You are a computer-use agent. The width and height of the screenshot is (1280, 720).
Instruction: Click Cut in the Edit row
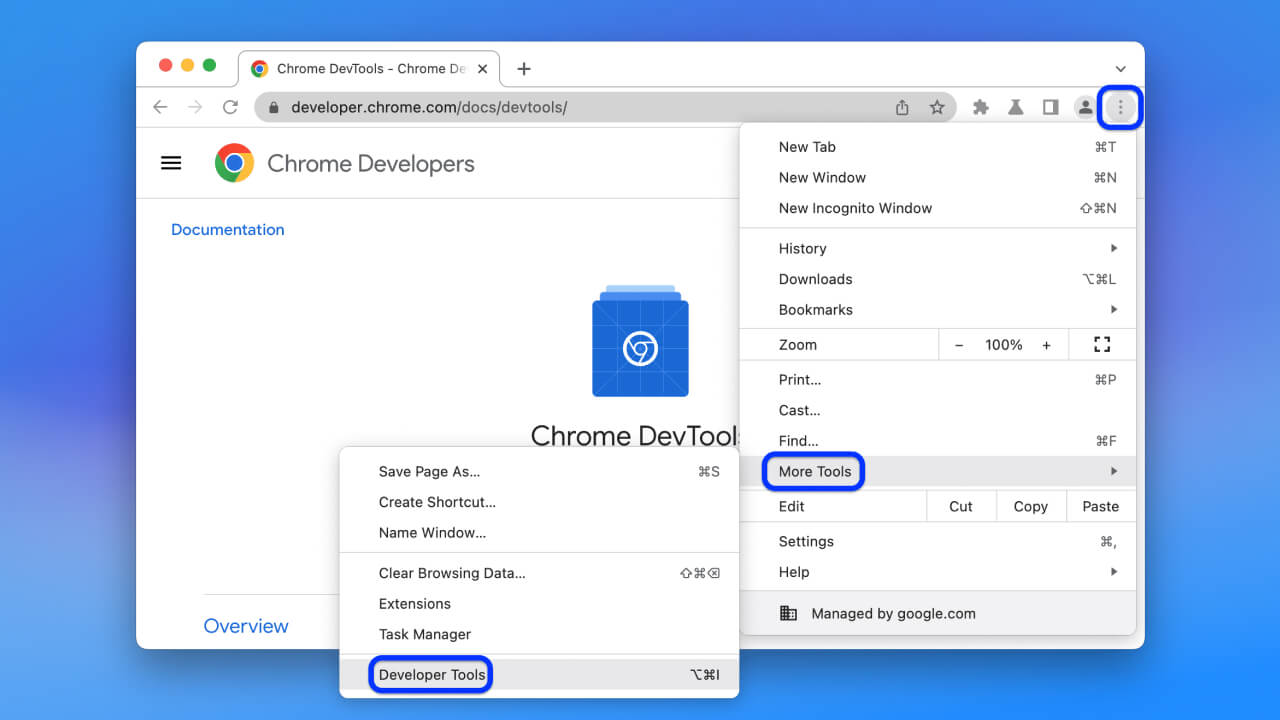pyautogui.click(x=961, y=506)
